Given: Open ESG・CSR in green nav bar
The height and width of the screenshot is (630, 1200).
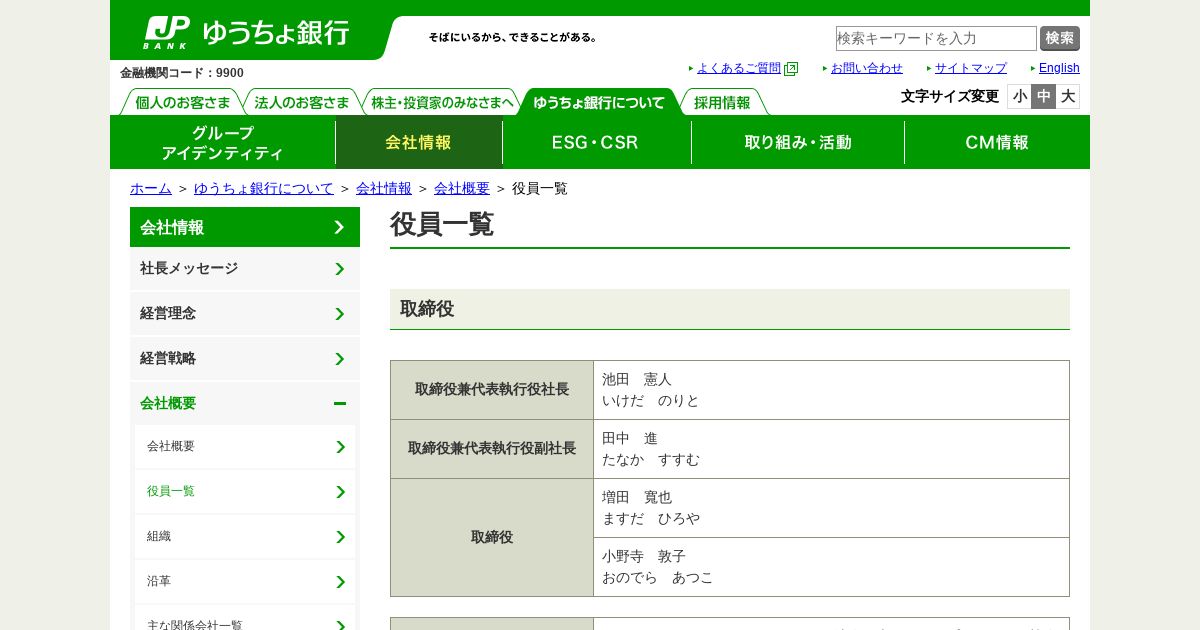Looking at the screenshot, I should (596, 143).
